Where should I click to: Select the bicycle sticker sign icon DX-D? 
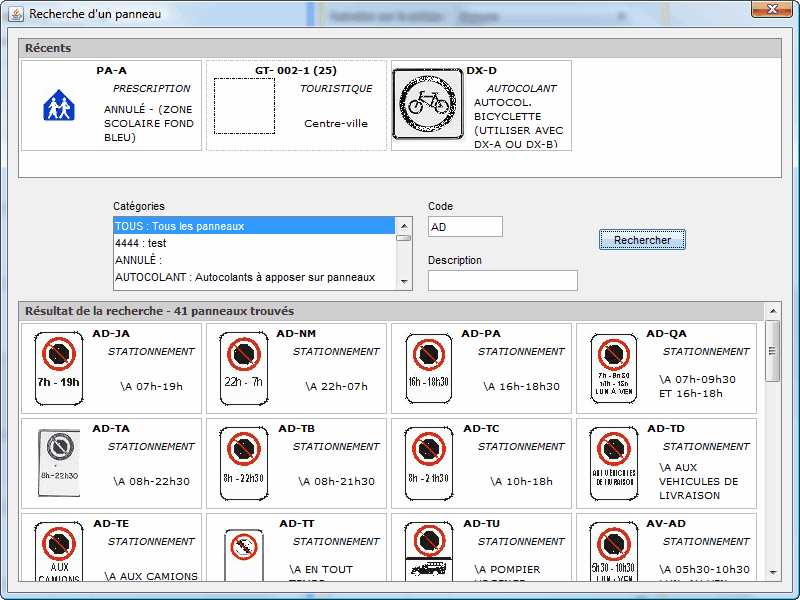coord(428,105)
